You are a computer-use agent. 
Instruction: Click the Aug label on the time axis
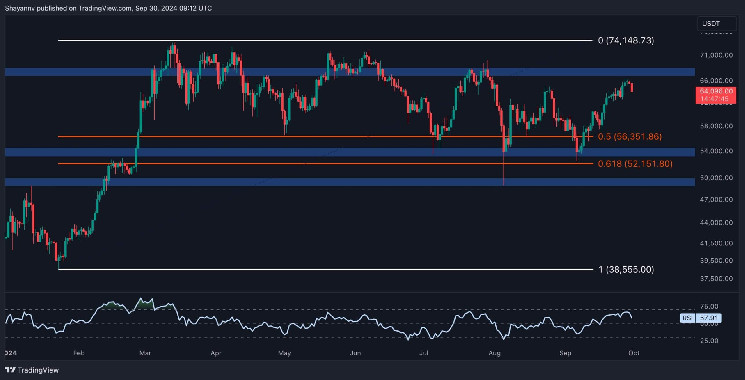coord(496,353)
